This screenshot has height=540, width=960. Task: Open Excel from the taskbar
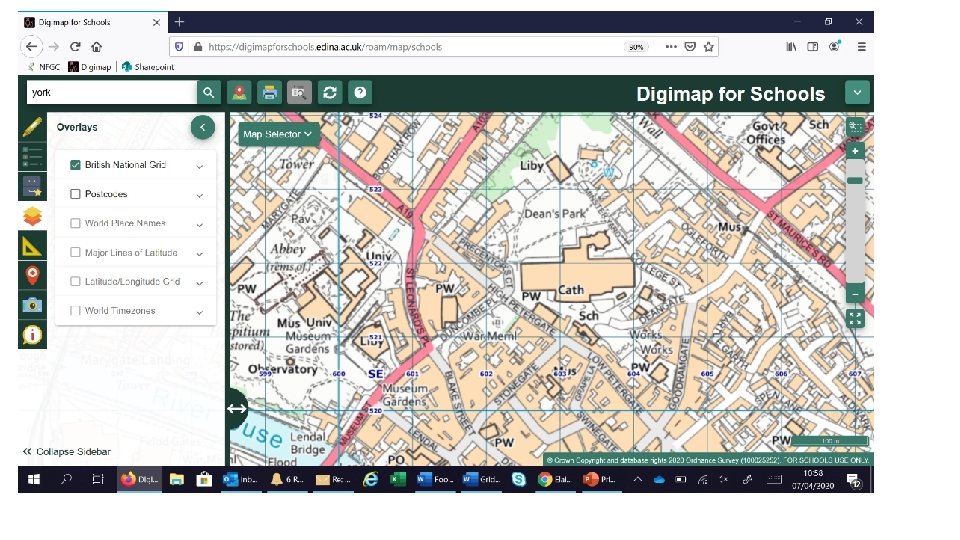398,479
